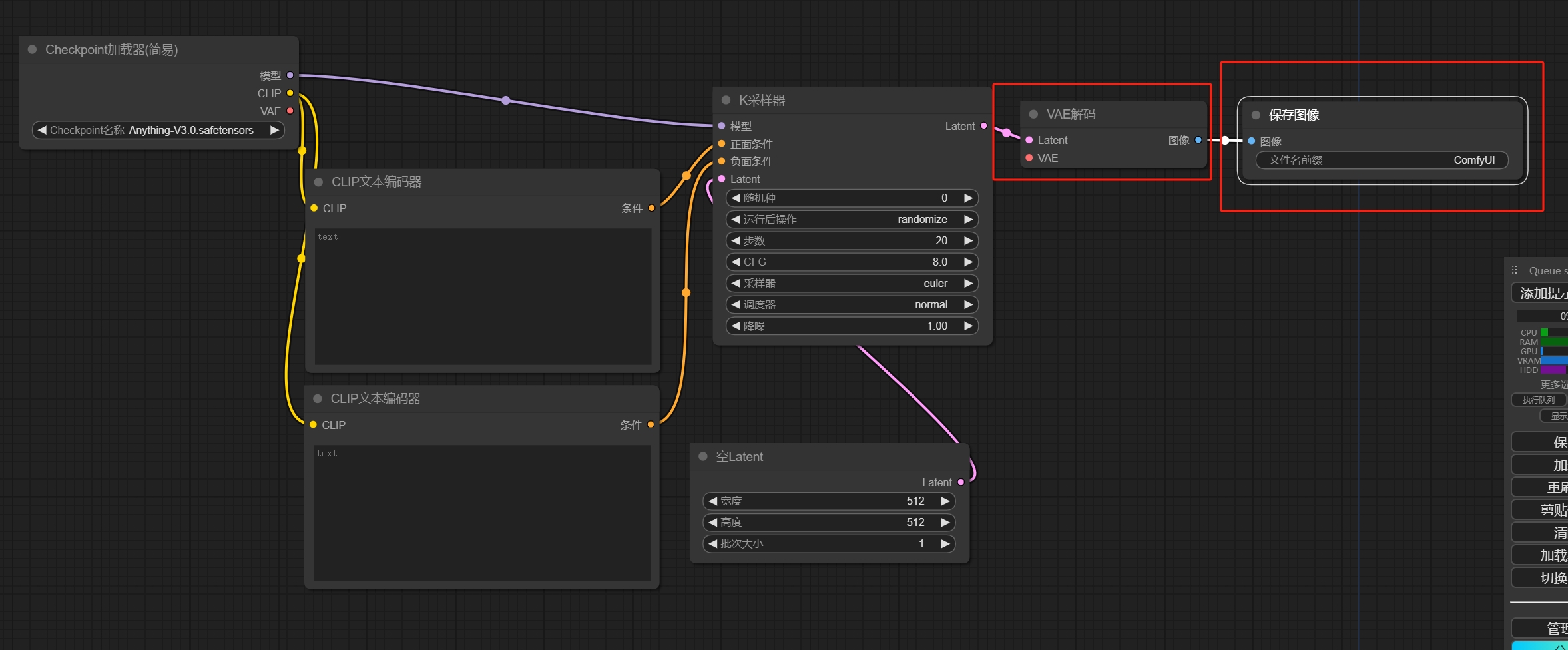The height and width of the screenshot is (650, 1568).
Task: Click the 降噪 value 1.00
Action: 937,326
